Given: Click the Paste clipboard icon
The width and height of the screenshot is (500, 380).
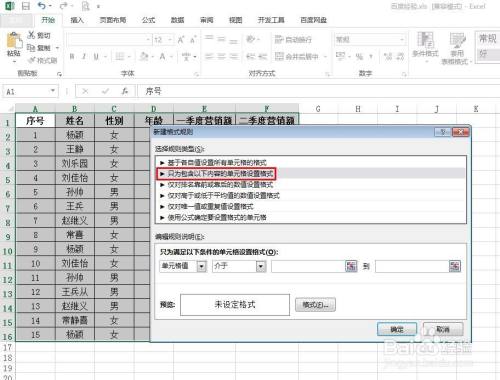Looking at the screenshot, I should (14, 40).
